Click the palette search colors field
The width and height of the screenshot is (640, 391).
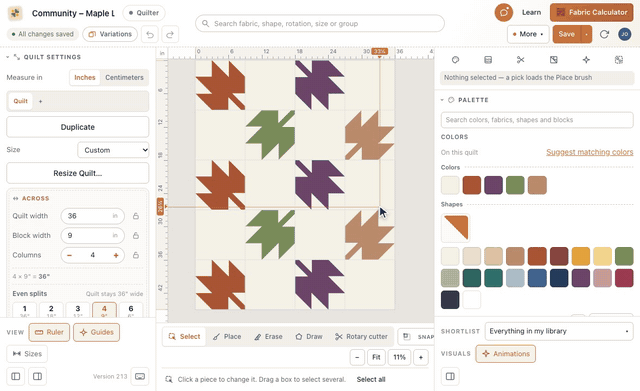[x=537, y=120]
